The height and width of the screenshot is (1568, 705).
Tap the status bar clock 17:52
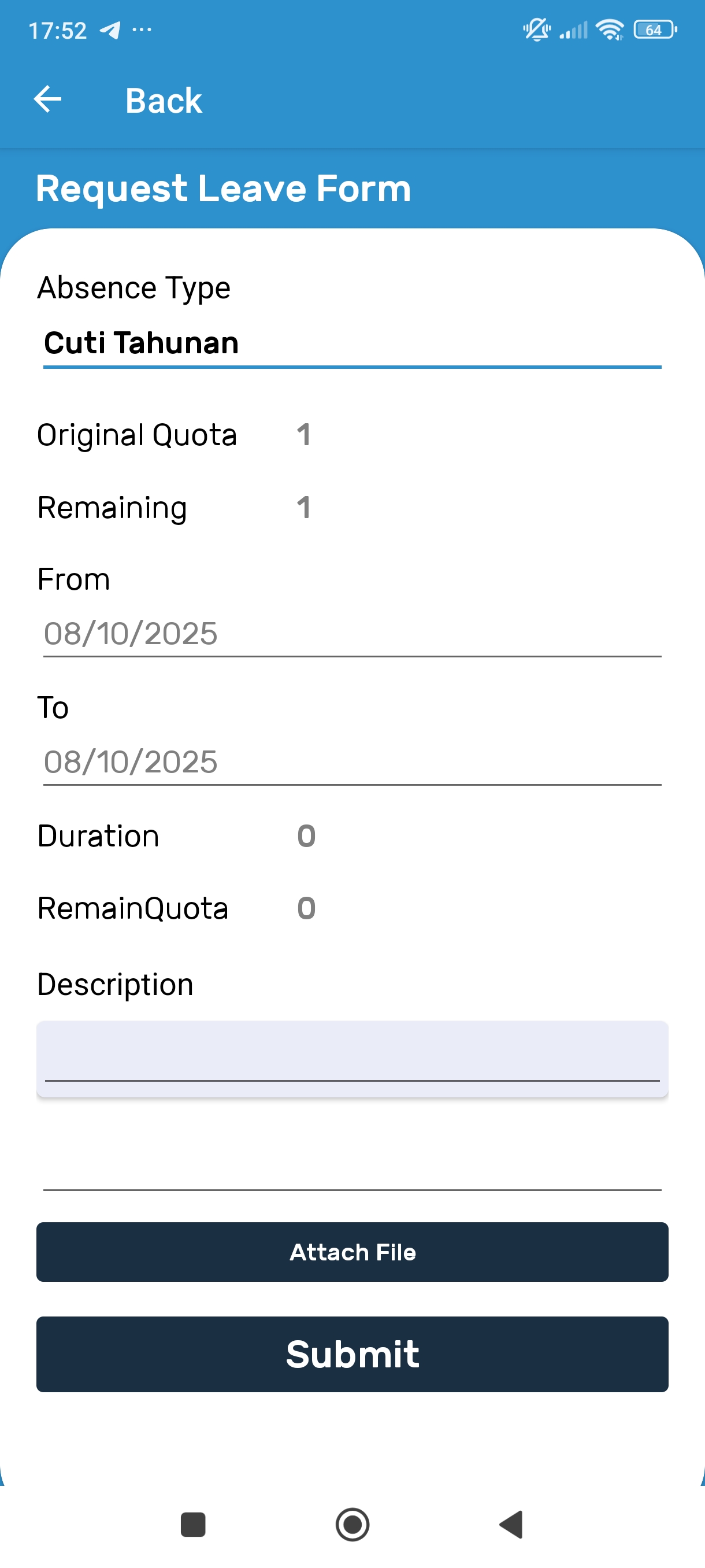58,31
